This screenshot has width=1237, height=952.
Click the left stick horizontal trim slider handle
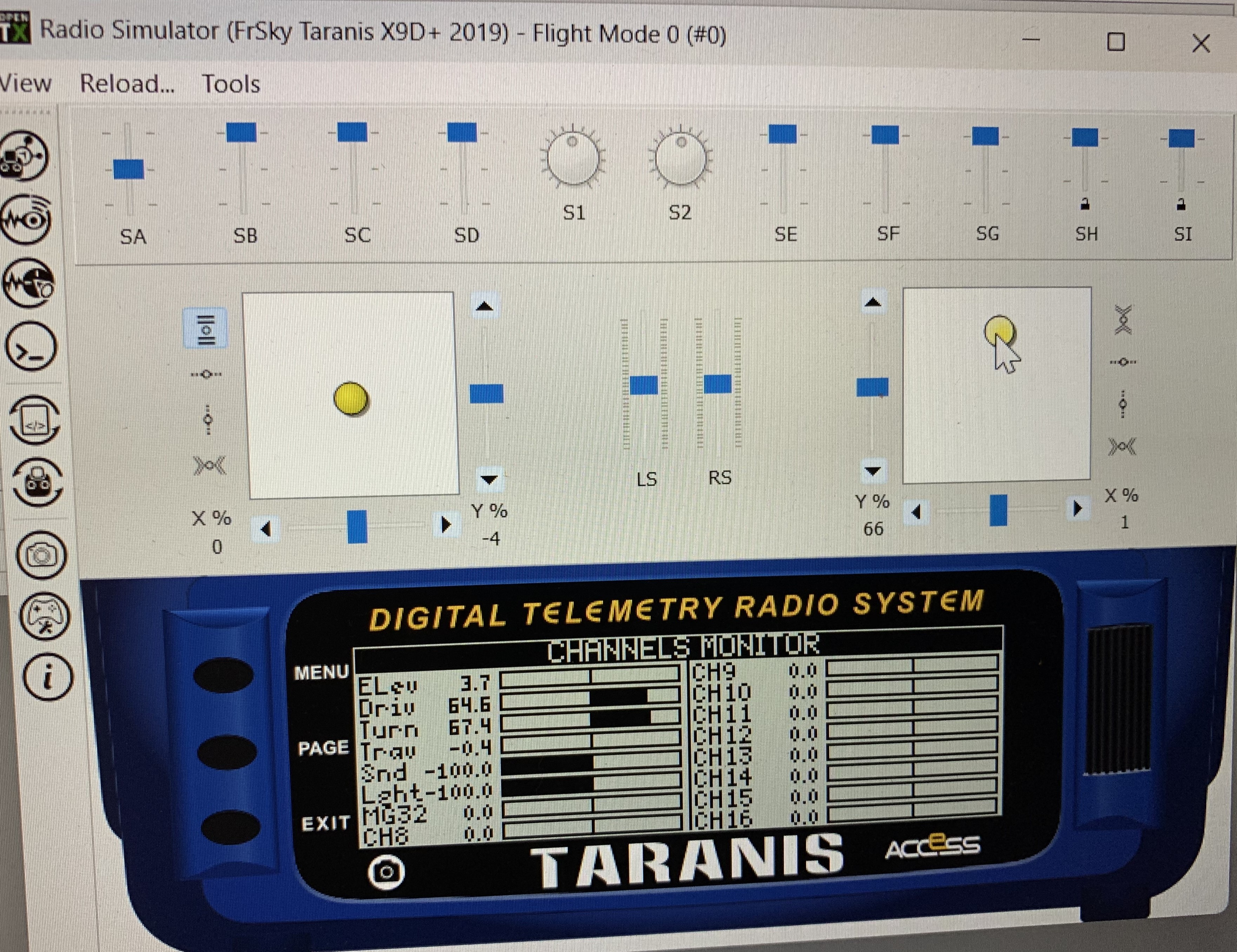click(x=357, y=527)
